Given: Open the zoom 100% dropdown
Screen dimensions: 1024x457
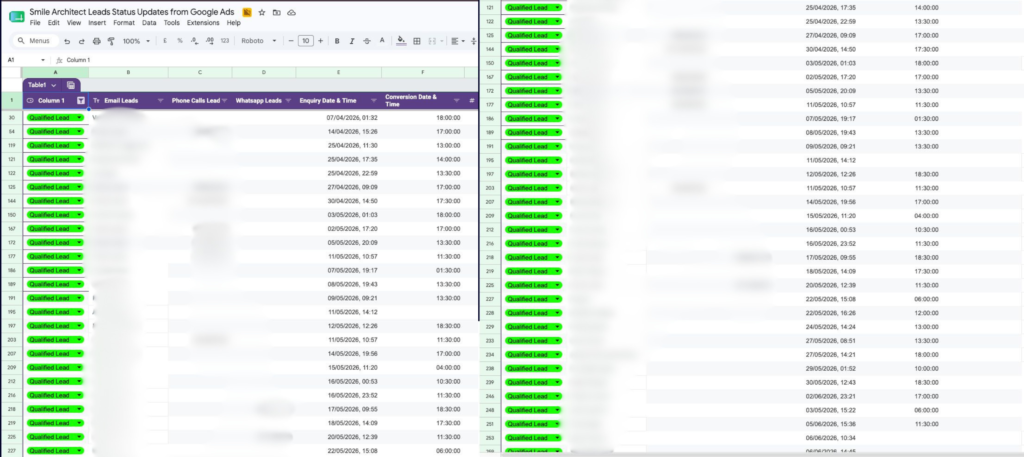Looking at the screenshot, I should coord(136,40).
